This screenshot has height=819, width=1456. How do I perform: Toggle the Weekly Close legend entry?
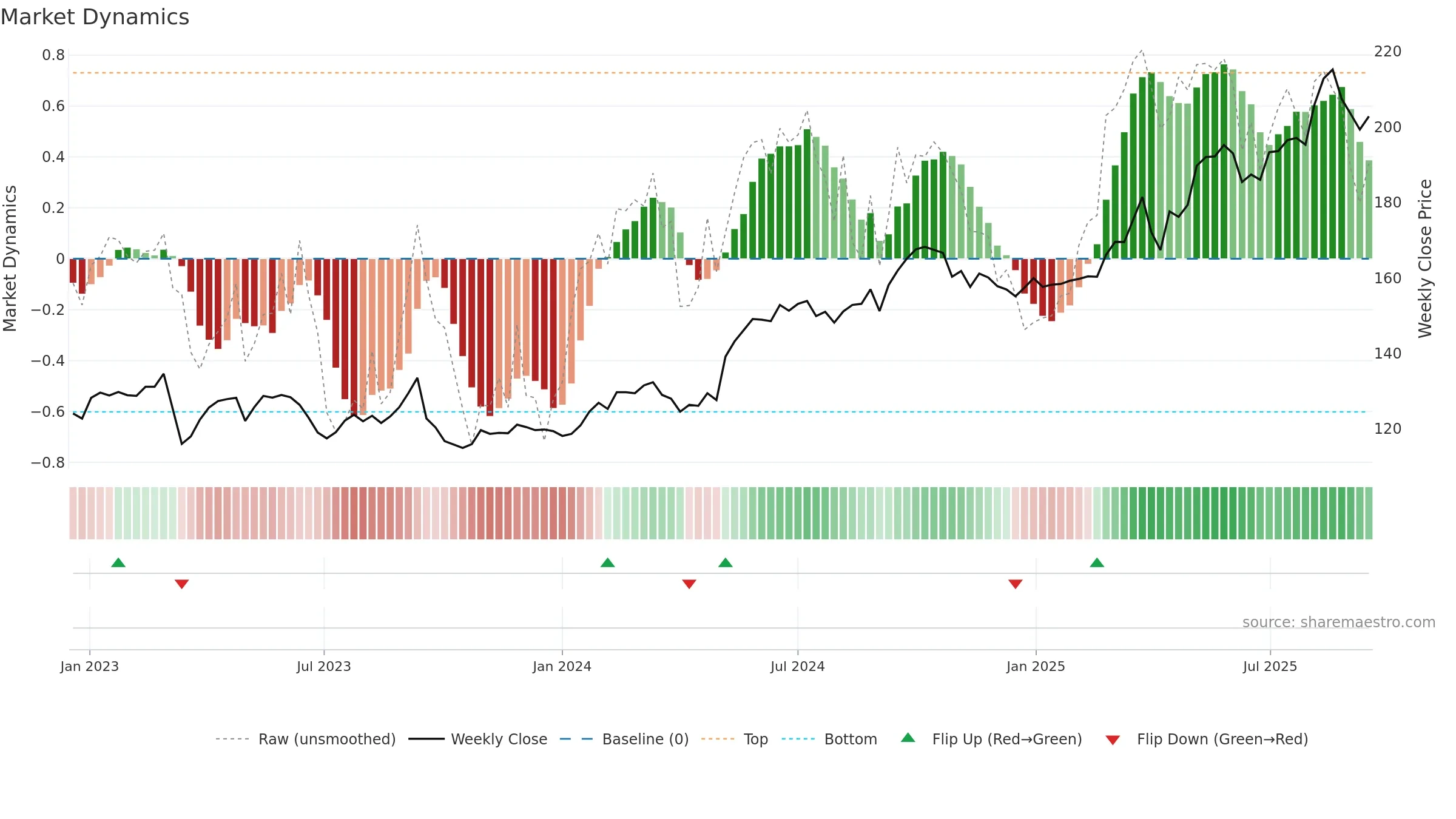pyautogui.click(x=477, y=739)
